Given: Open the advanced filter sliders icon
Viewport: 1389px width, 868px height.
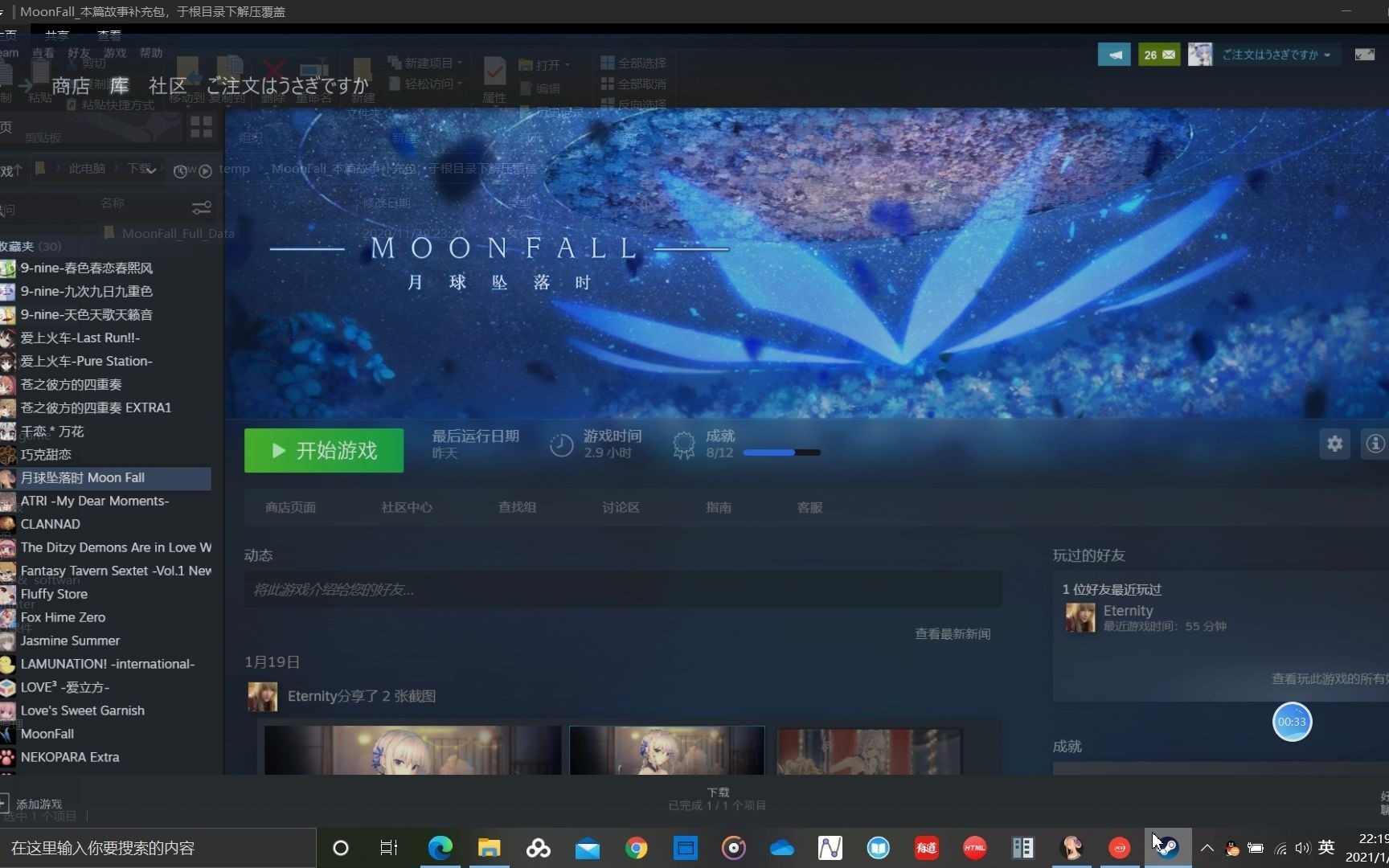Looking at the screenshot, I should click(x=201, y=208).
